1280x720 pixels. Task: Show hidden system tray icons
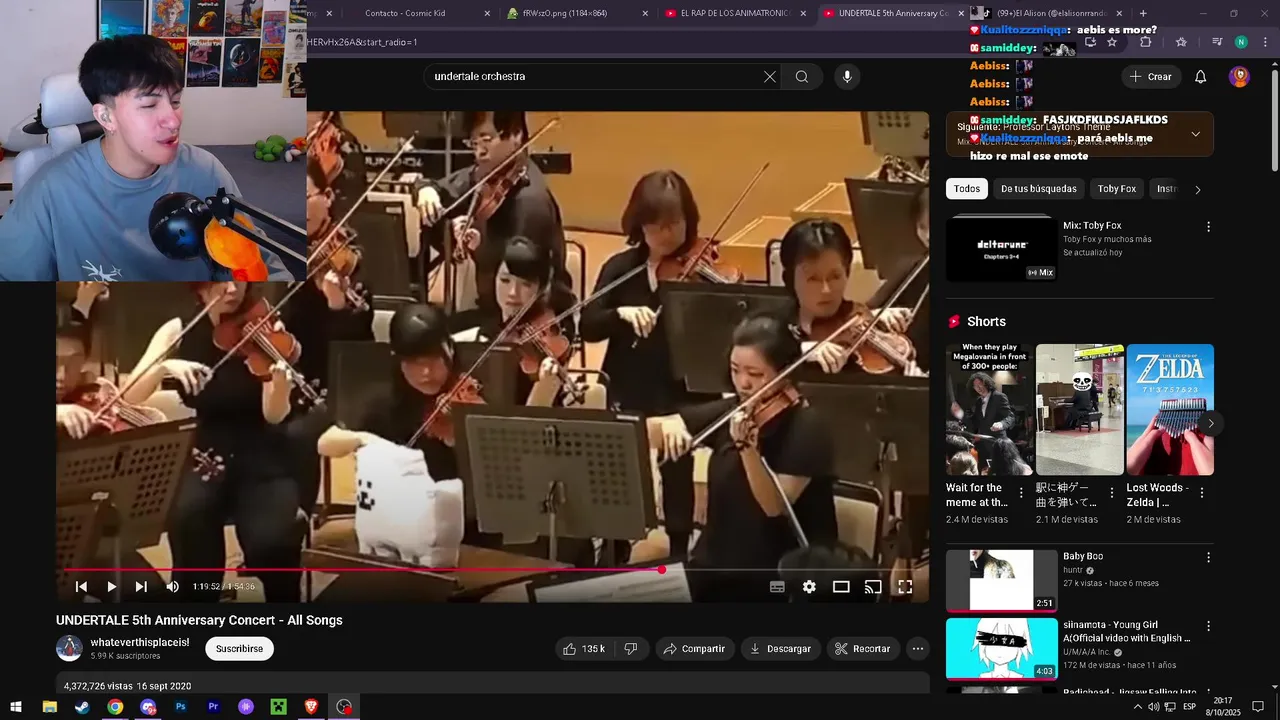(x=1137, y=707)
